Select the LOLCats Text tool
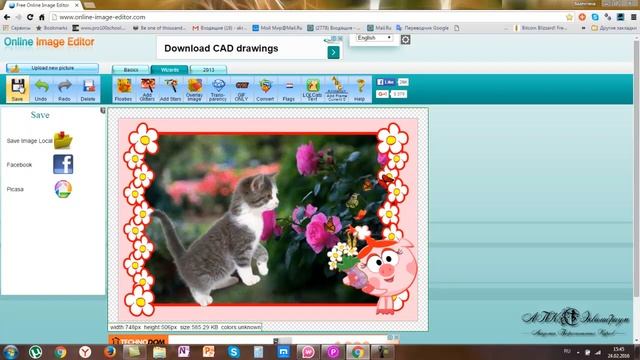Screen dimensions: 640x360 313,89
